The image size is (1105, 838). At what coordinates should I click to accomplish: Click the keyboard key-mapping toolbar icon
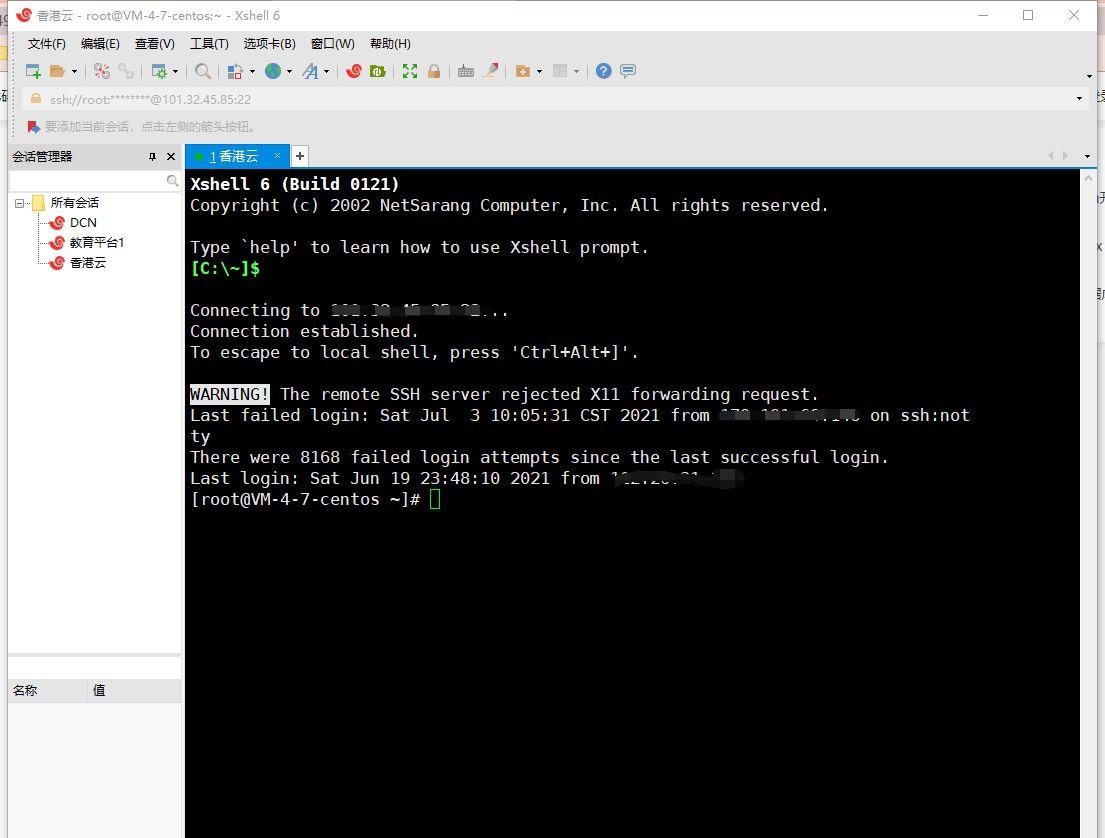(466, 71)
